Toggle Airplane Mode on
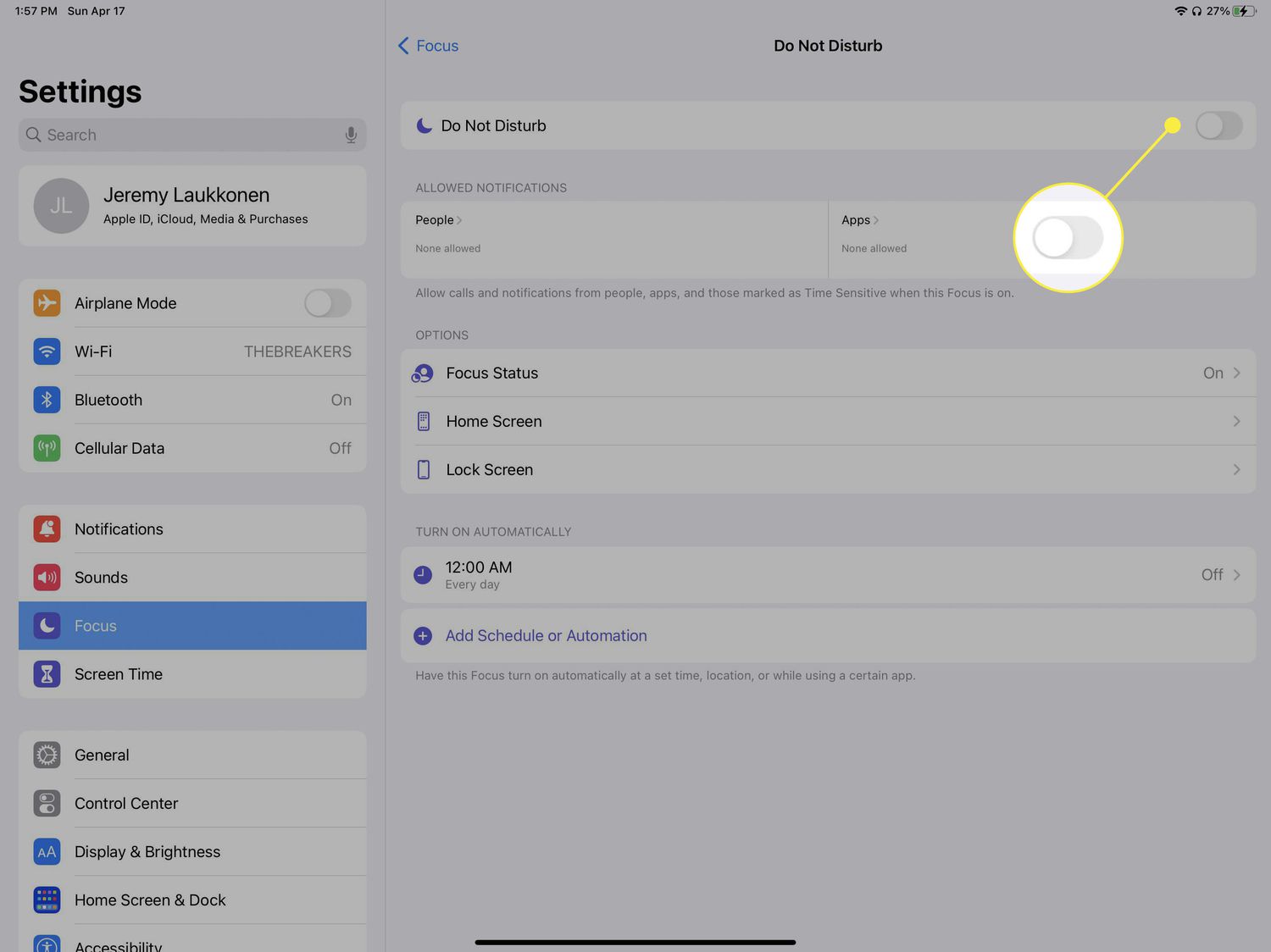This screenshot has height=952, width=1271. tap(327, 303)
